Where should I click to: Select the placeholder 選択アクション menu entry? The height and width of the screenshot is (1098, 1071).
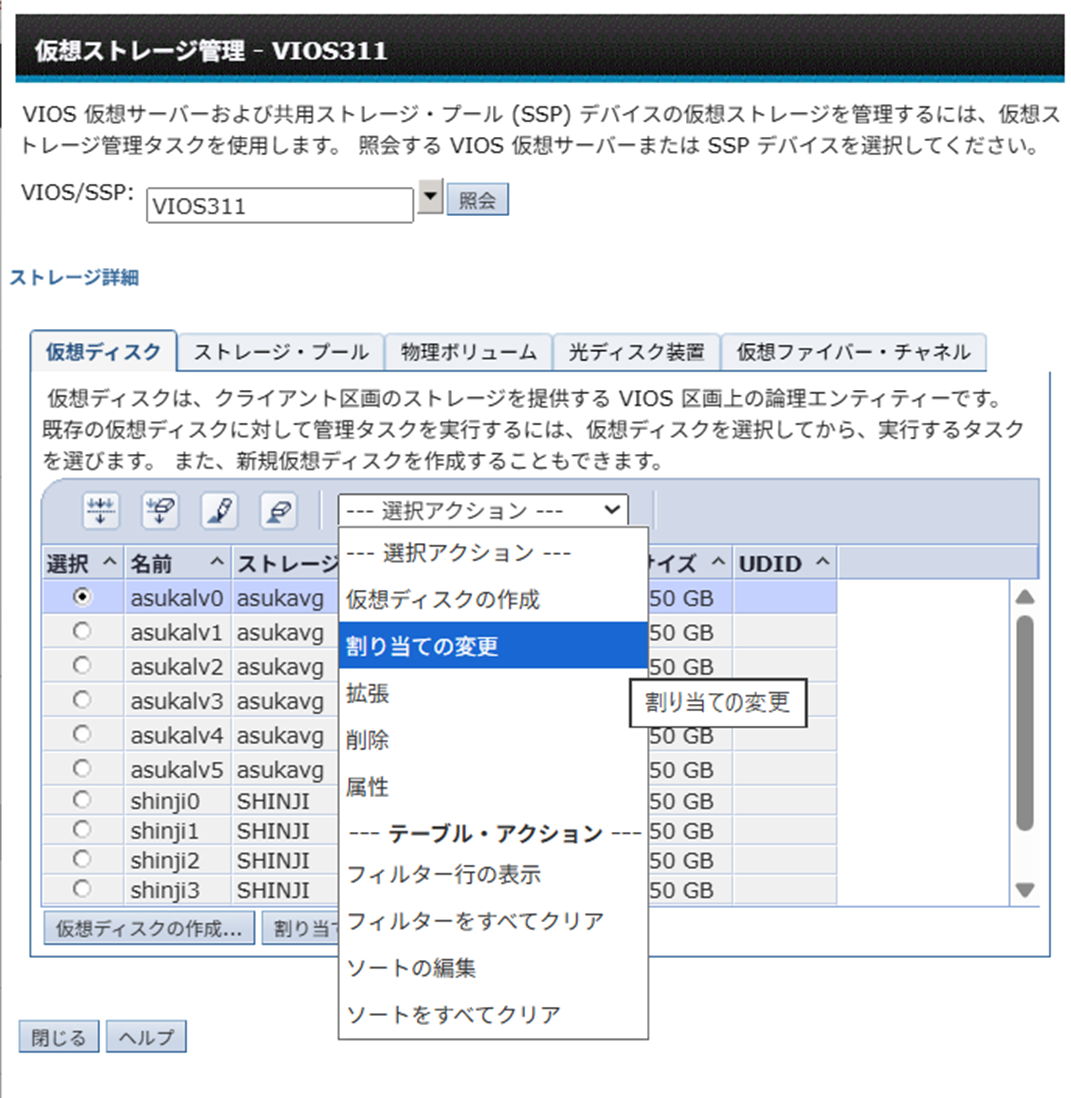point(492,553)
